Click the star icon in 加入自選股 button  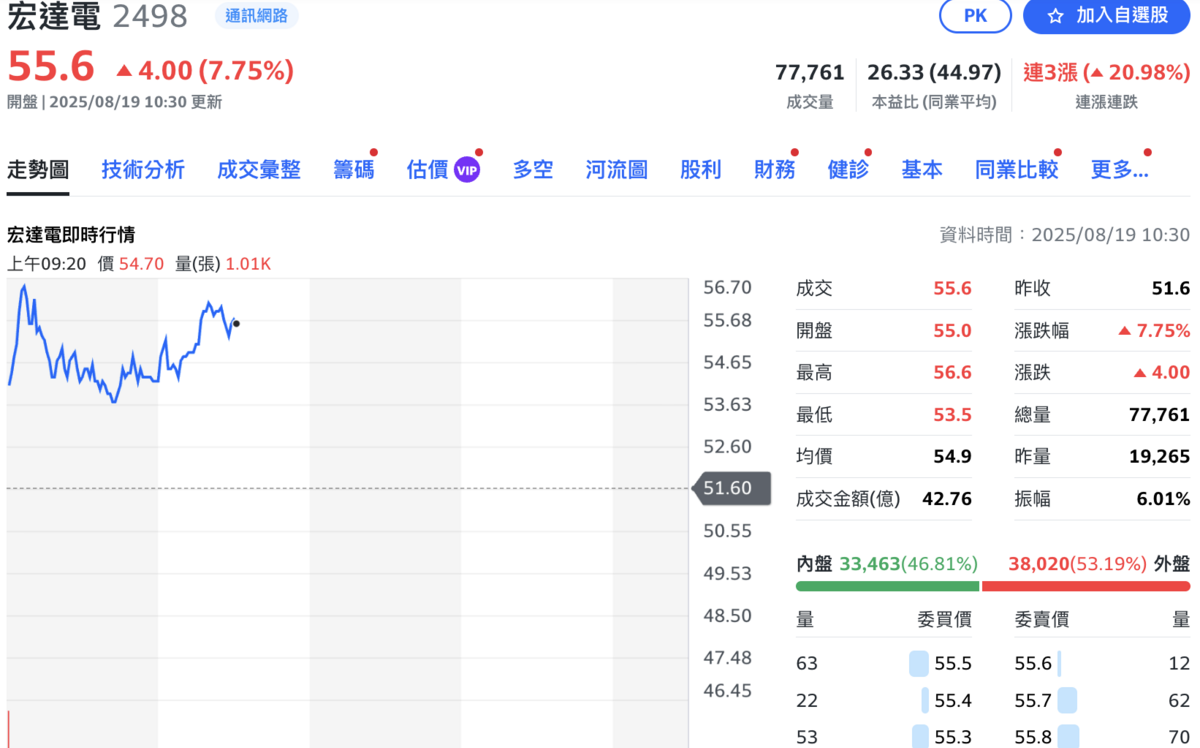tap(1056, 16)
